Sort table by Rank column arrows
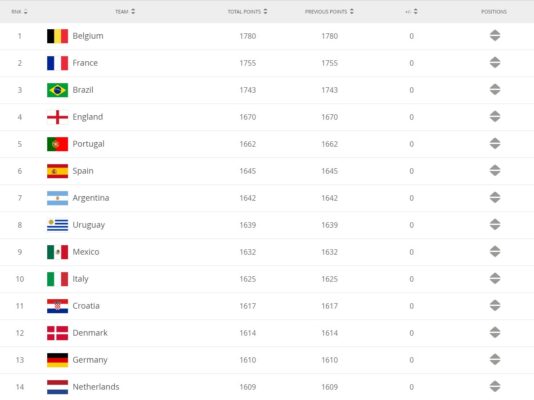Screen dimensions: 534x400 (26, 12)
